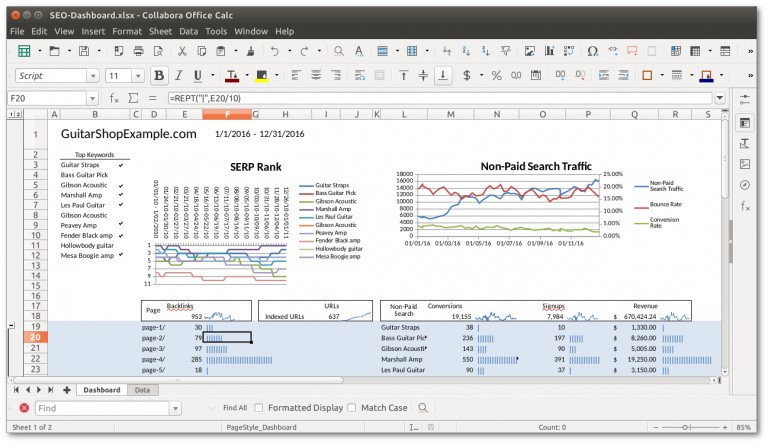Enable the Formatted Display checkbox
The width and height of the screenshot is (768, 444).
[x=259, y=408]
